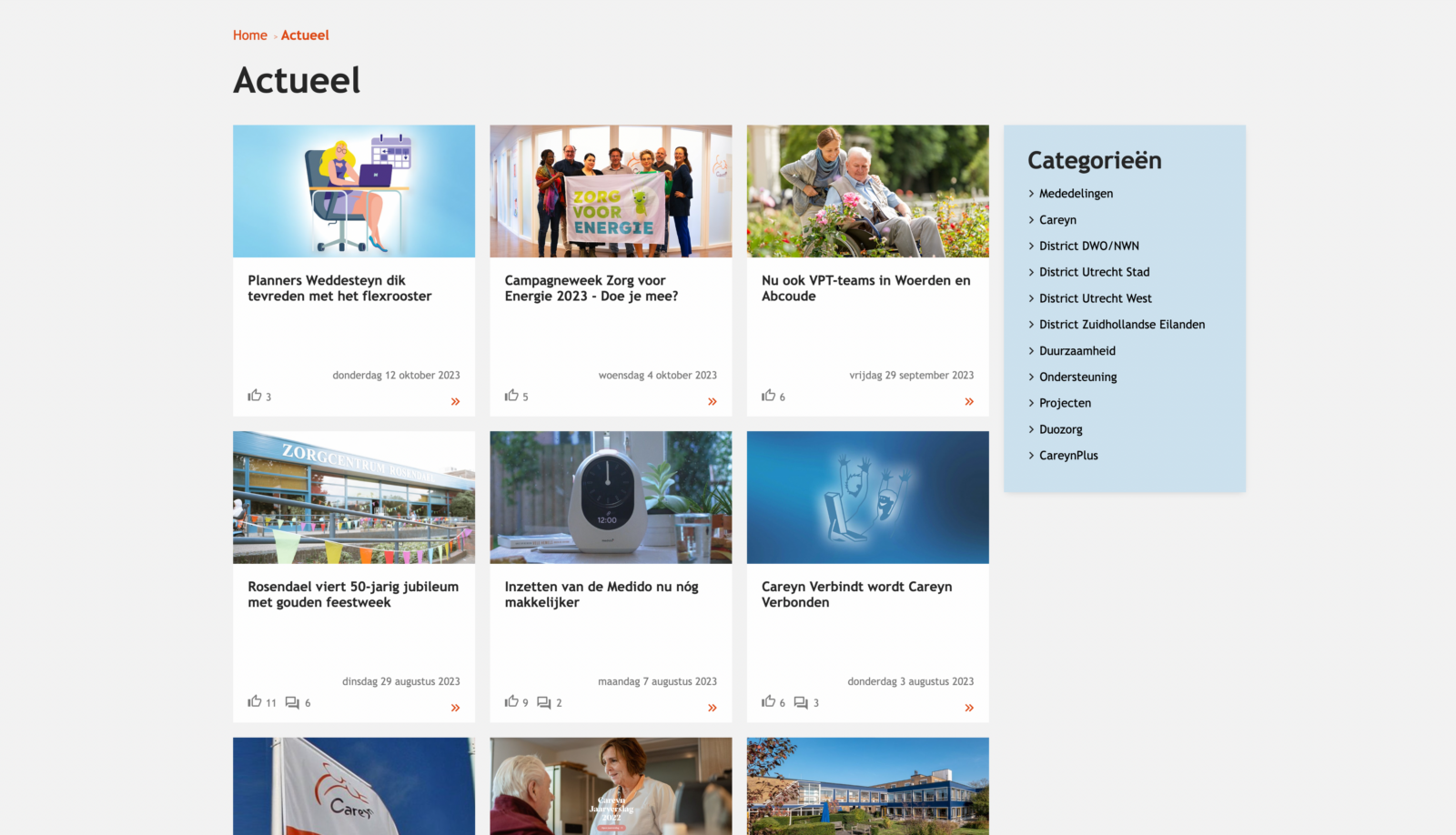Click Careyn Jaarverslag photo thumbnail
Viewport: 1456px width, 835px height.
[x=611, y=786]
